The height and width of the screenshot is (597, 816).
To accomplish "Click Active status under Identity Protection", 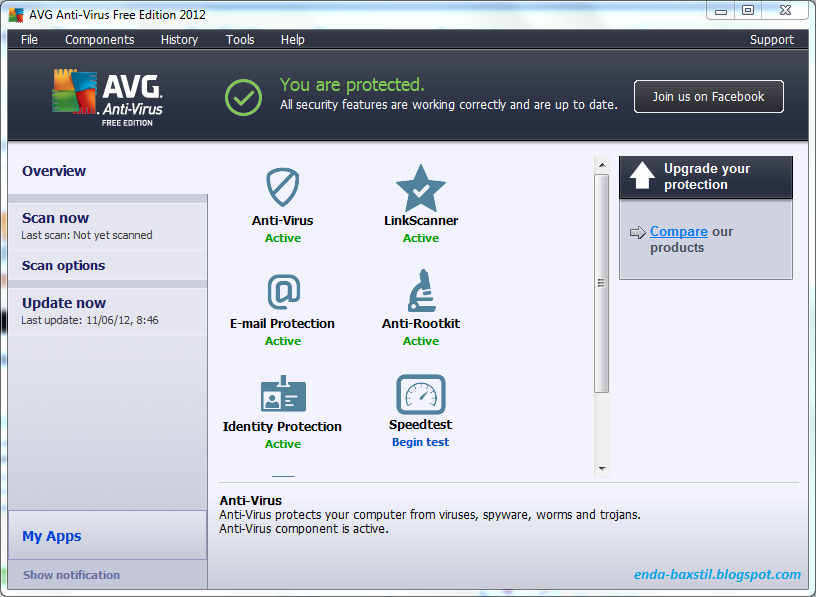I will point(283,444).
